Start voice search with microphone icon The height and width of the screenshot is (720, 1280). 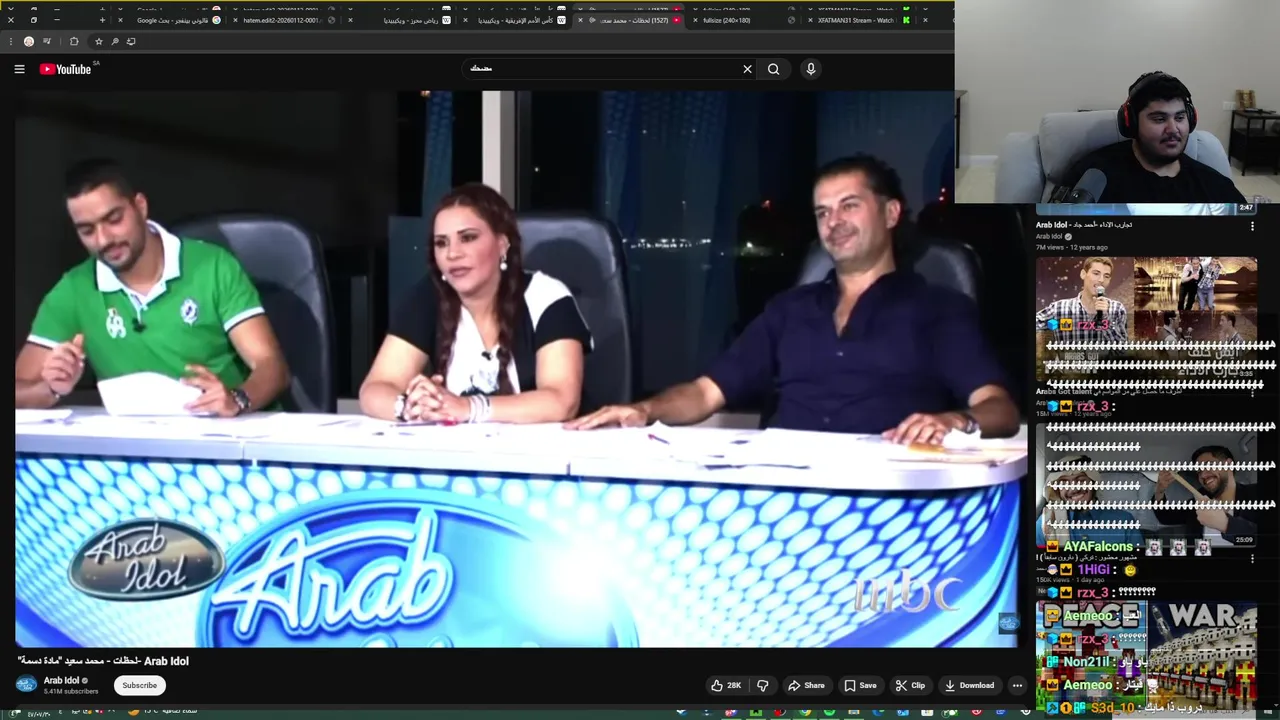click(811, 69)
